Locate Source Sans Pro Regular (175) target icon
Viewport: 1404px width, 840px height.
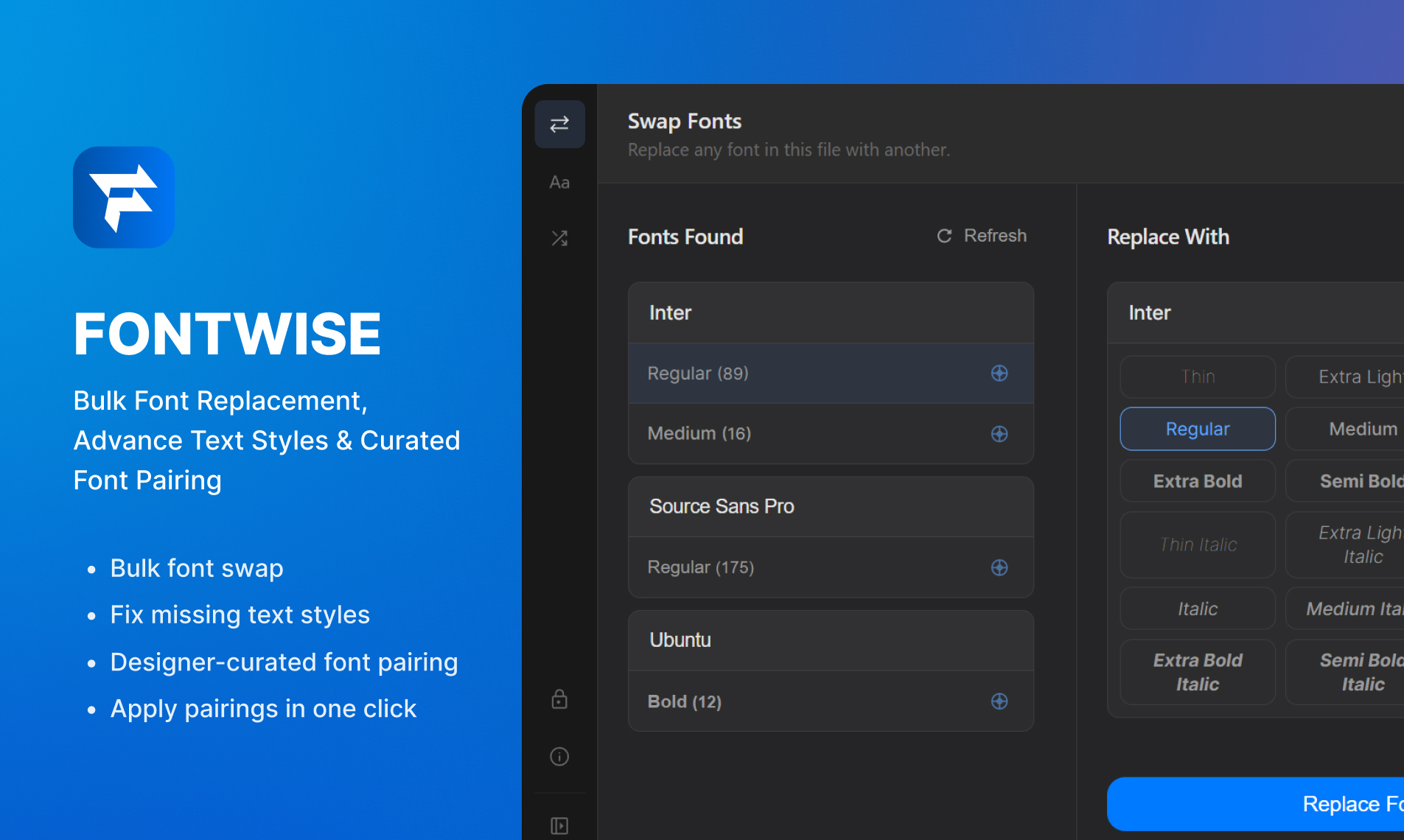pyautogui.click(x=999, y=567)
